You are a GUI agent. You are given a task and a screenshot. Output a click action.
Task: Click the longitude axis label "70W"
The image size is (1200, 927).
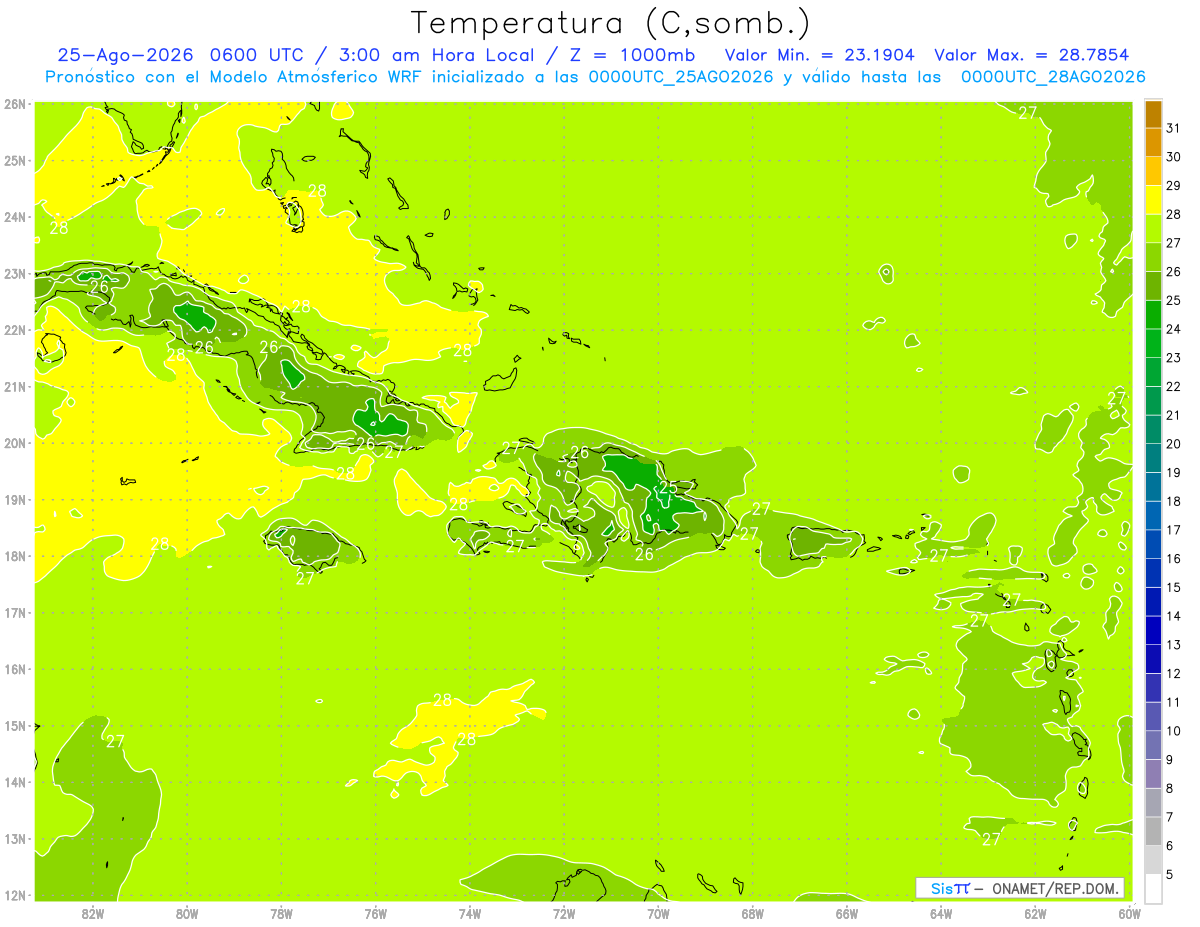tap(658, 913)
